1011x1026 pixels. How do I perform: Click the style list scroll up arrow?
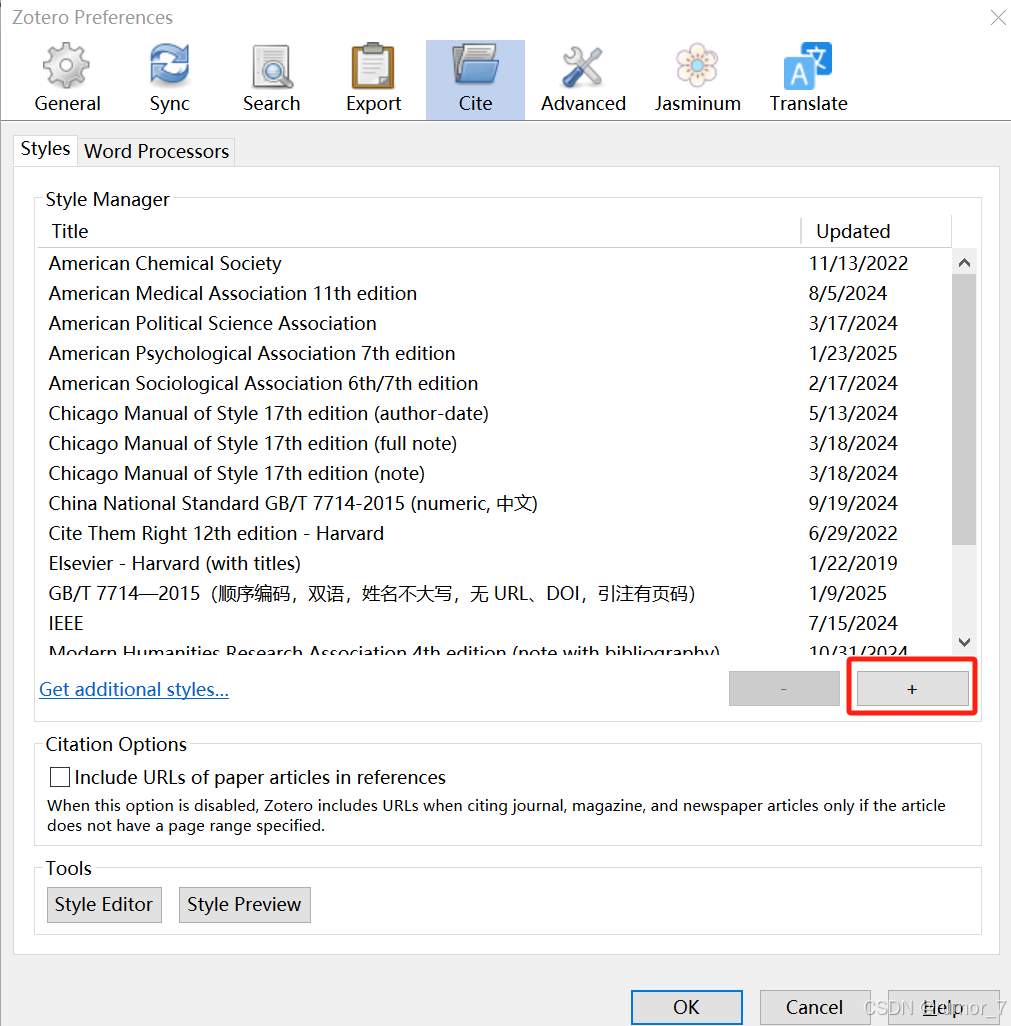pyautogui.click(x=964, y=263)
